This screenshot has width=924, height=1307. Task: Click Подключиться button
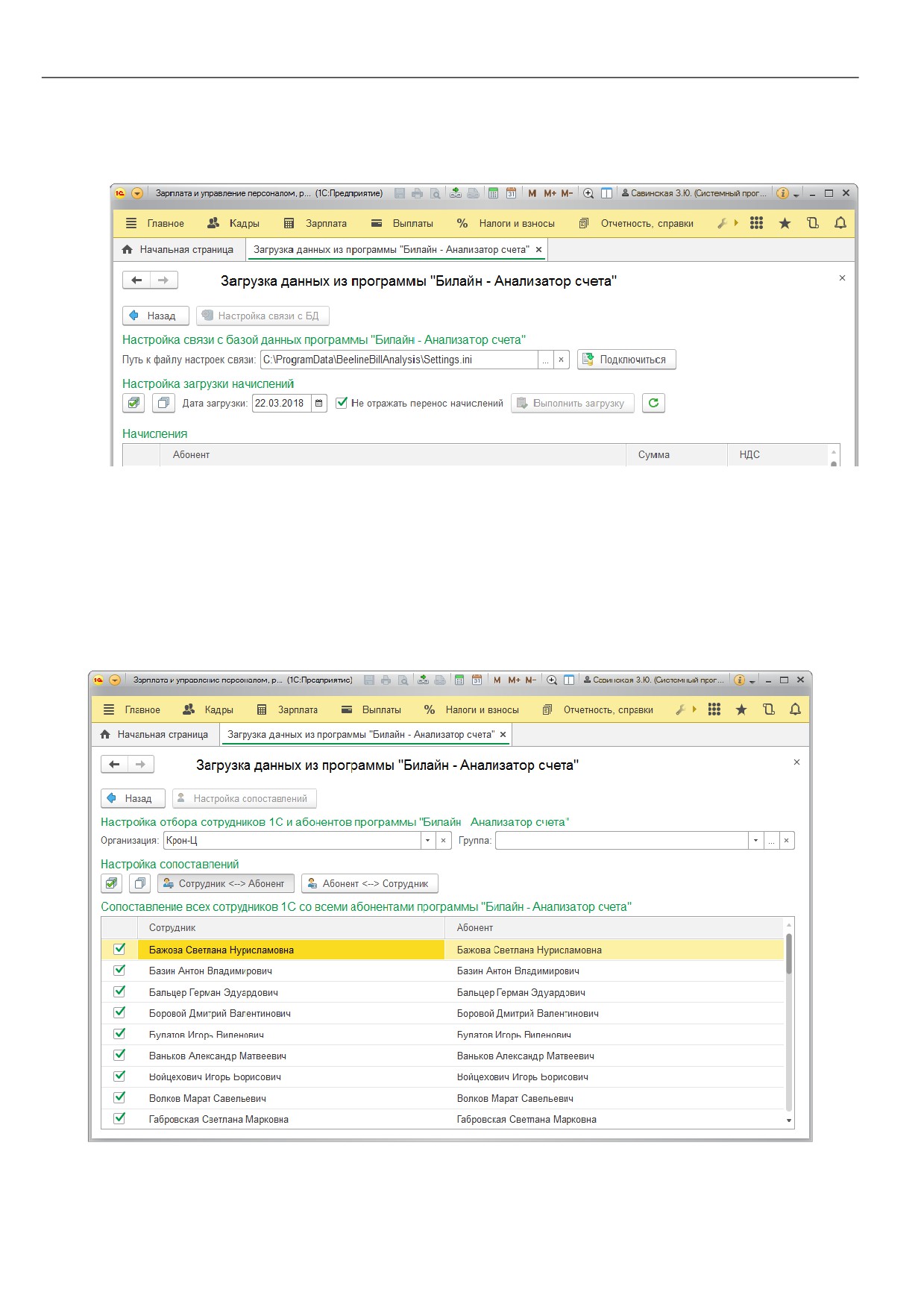pos(626,360)
